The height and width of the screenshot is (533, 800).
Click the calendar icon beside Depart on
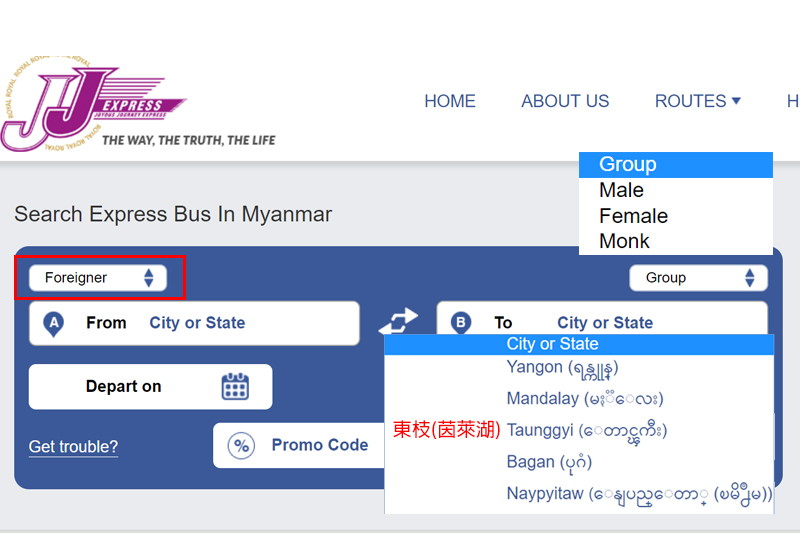point(235,386)
